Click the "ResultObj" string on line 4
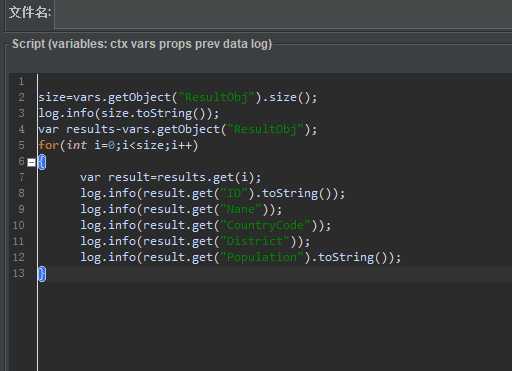 pos(266,129)
